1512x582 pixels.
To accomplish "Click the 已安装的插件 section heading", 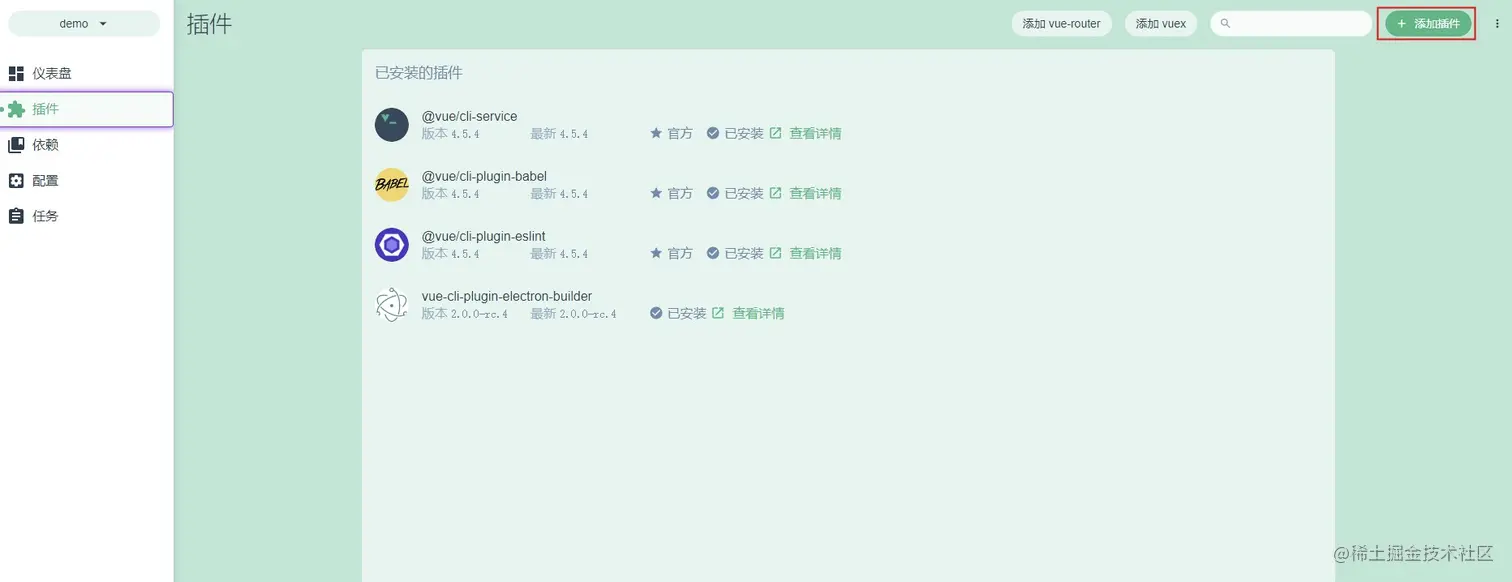I will [419, 73].
